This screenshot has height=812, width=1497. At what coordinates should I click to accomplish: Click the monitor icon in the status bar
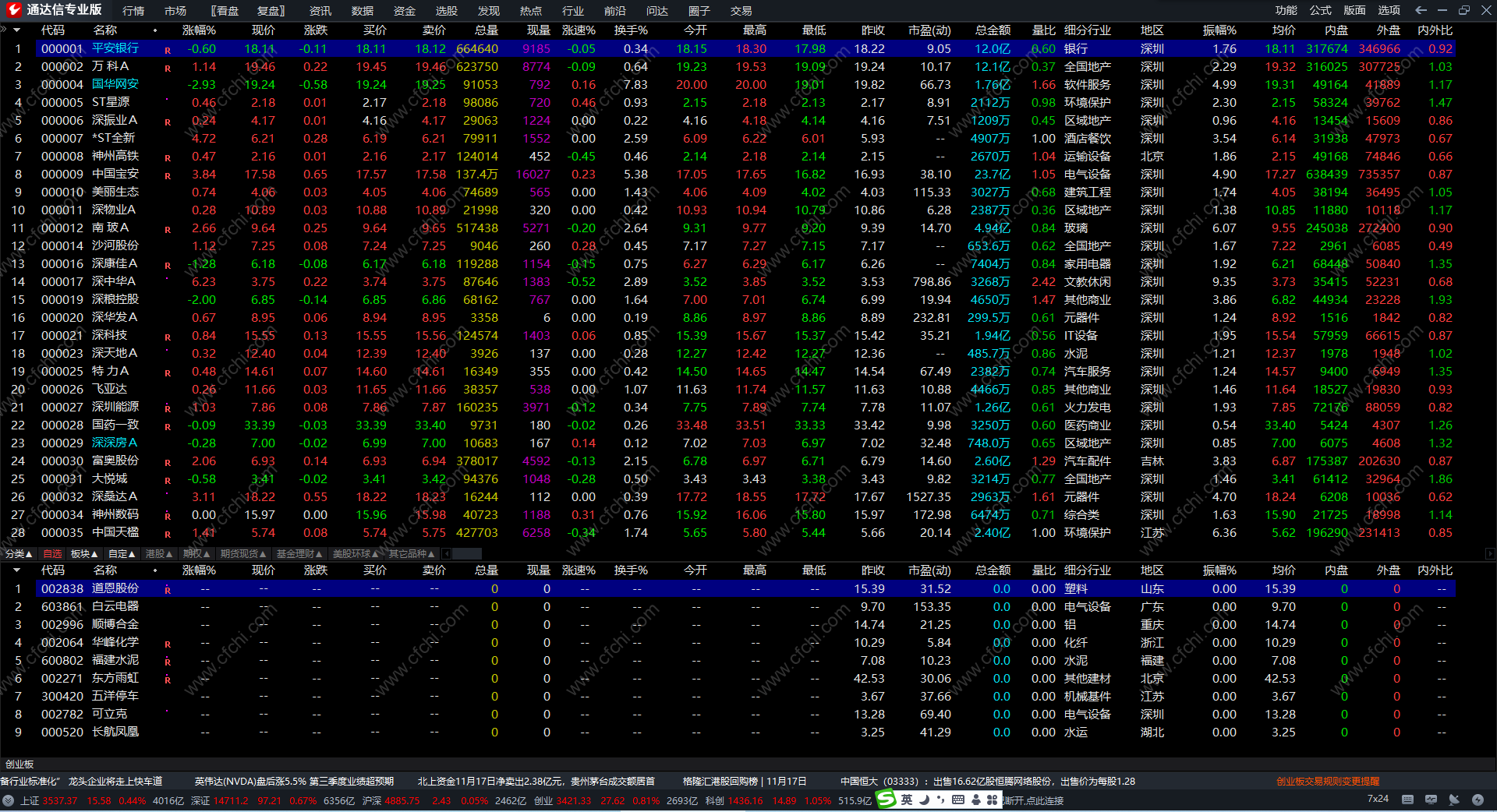1431,800
